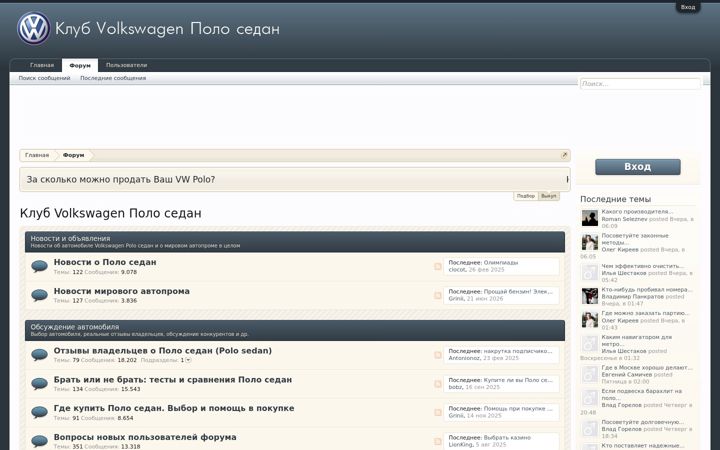Open Отзывы владельцев о Поло седан forum
The width and height of the screenshot is (720, 450).
click(163, 351)
